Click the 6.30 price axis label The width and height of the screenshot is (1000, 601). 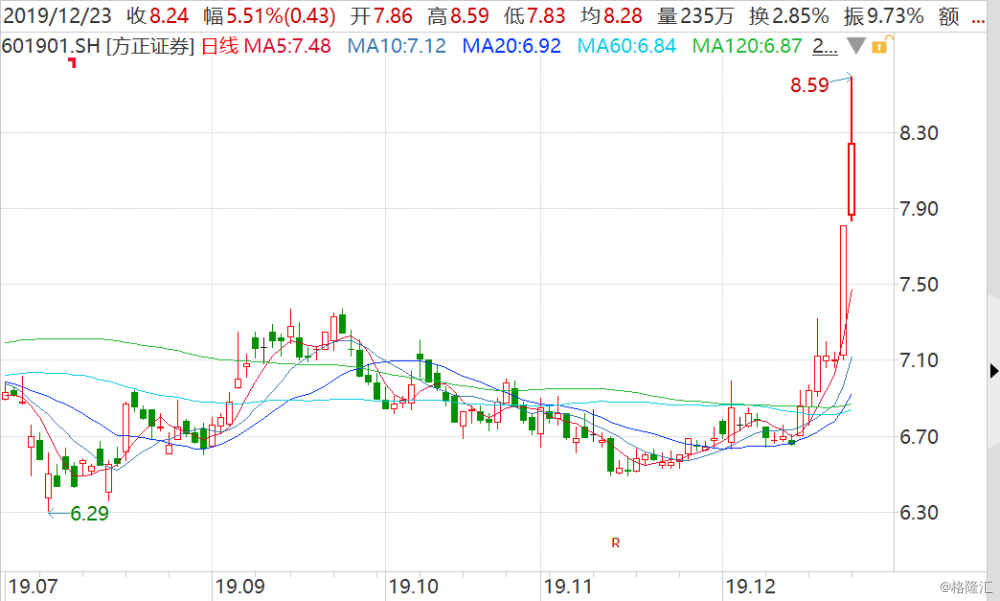pos(919,512)
